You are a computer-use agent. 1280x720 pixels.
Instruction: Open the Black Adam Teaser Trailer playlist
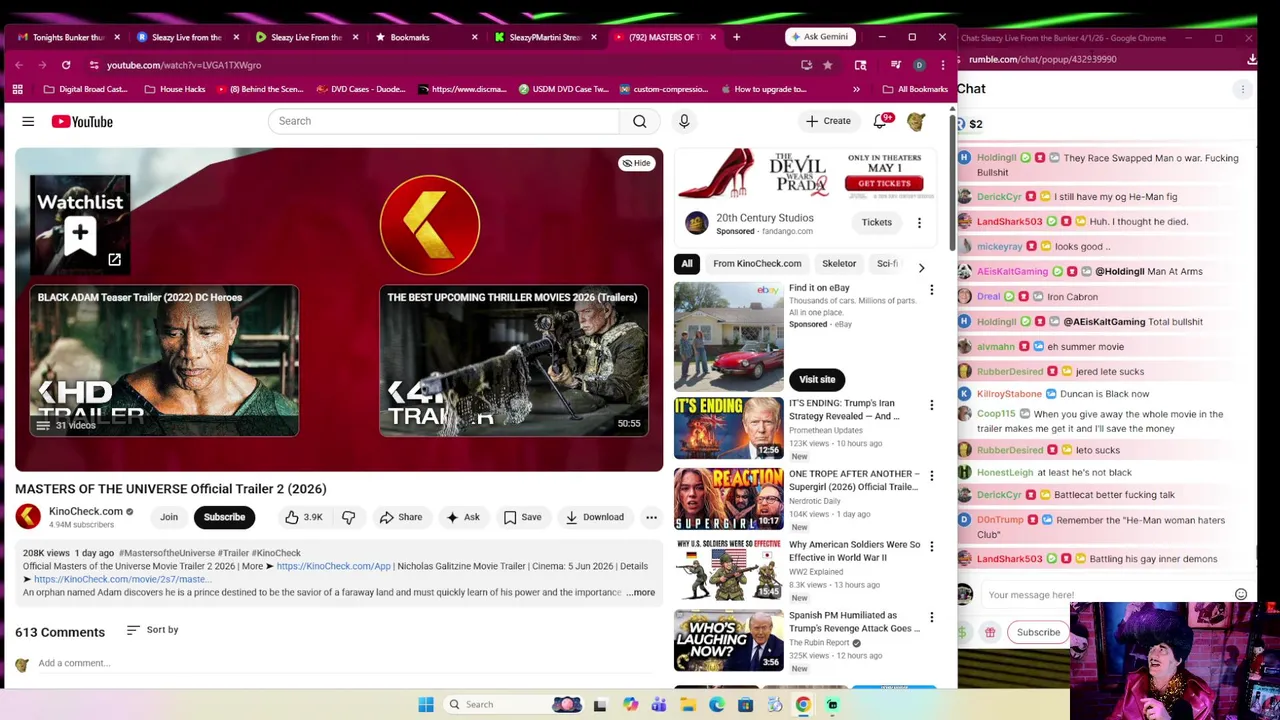[164, 361]
